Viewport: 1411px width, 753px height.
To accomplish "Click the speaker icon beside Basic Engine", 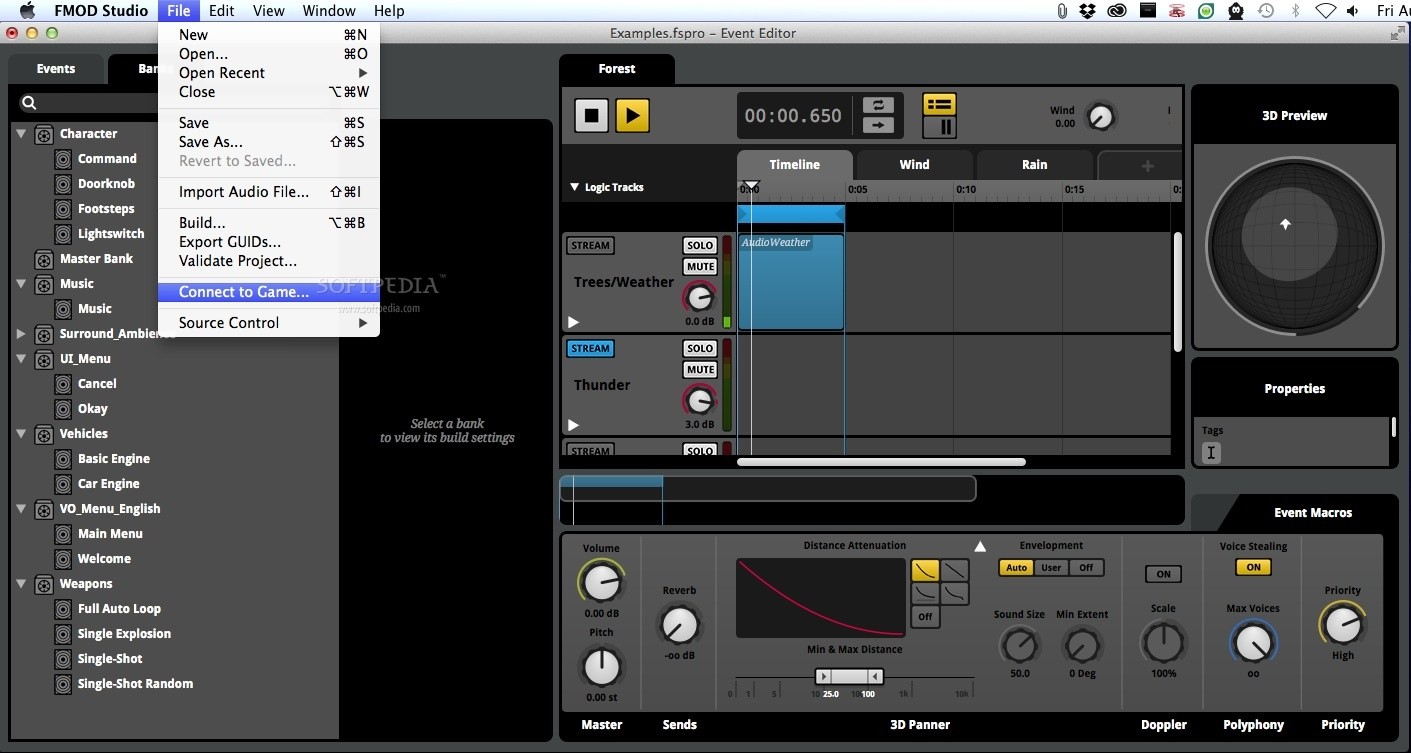I will (63, 459).
